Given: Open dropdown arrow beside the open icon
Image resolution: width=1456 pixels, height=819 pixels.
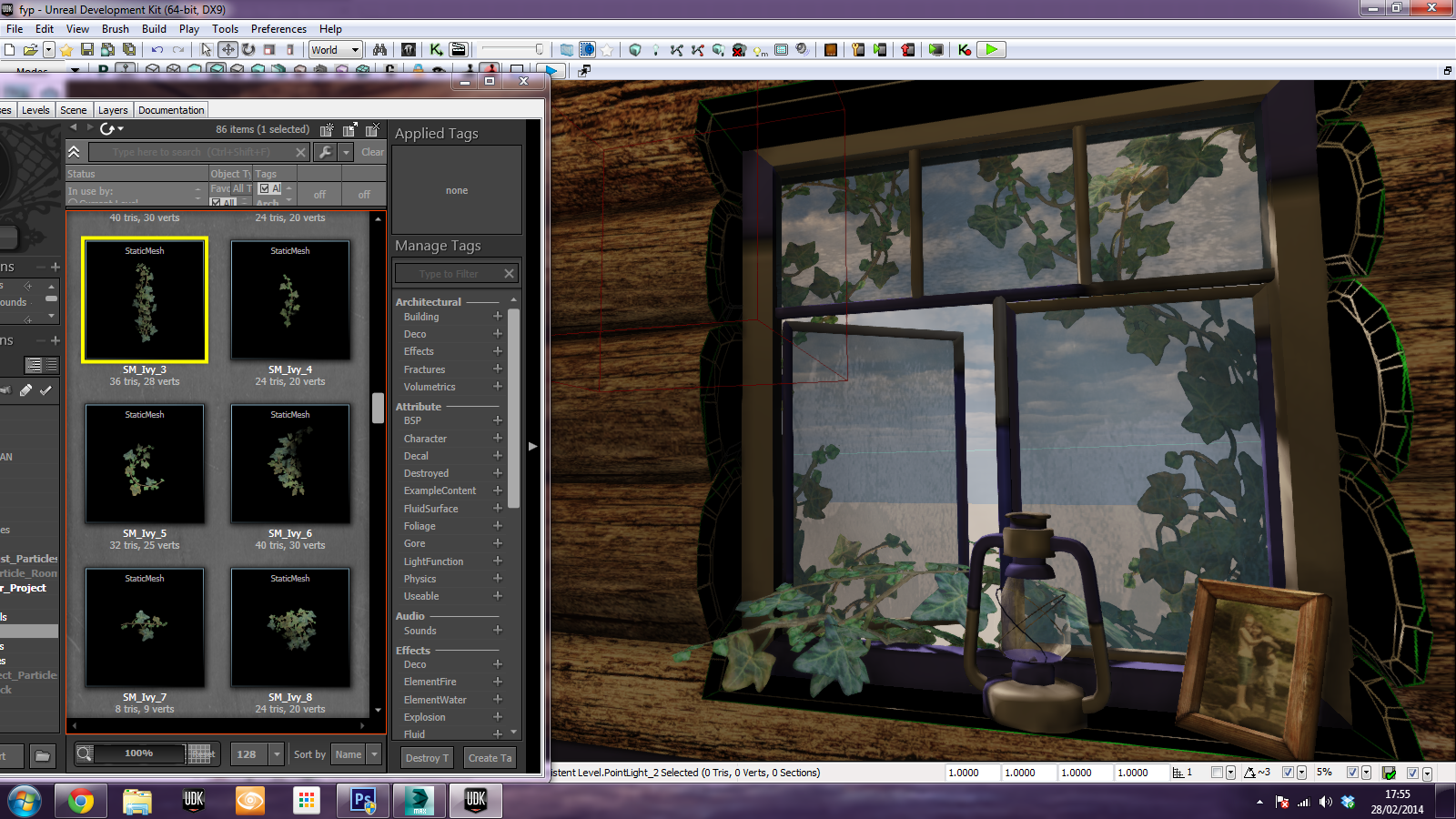Looking at the screenshot, I should (x=49, y=50).
